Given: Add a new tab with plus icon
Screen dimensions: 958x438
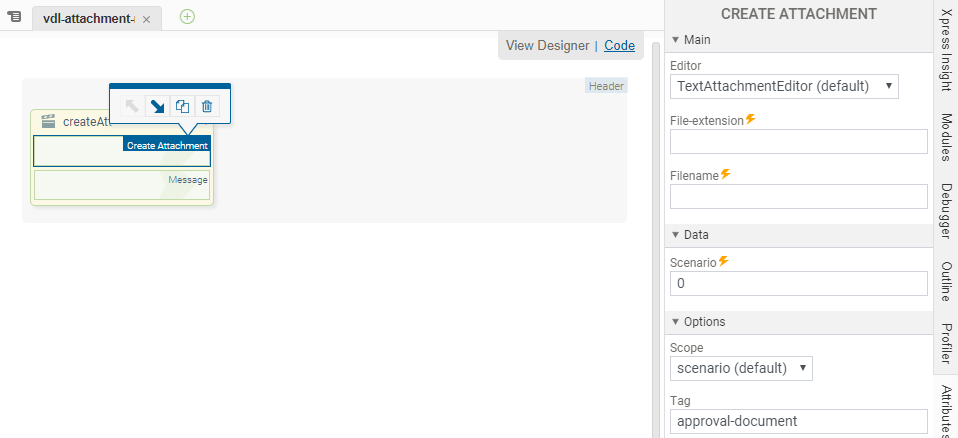Looking at the screenshot, I should pos(187,16).
